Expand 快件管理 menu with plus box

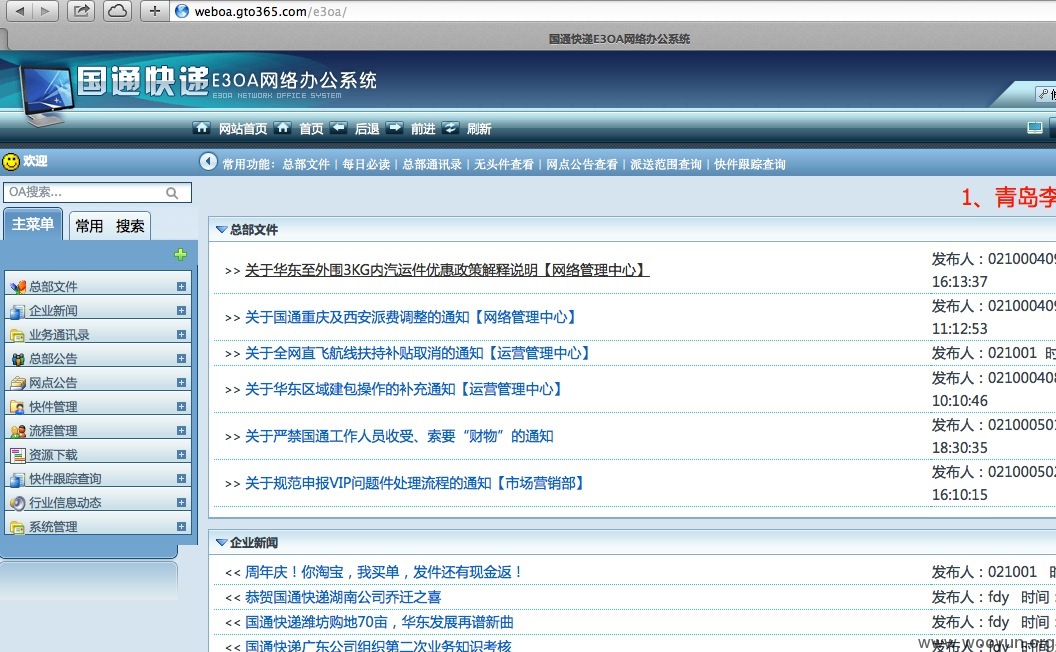[x=181, y=406]
